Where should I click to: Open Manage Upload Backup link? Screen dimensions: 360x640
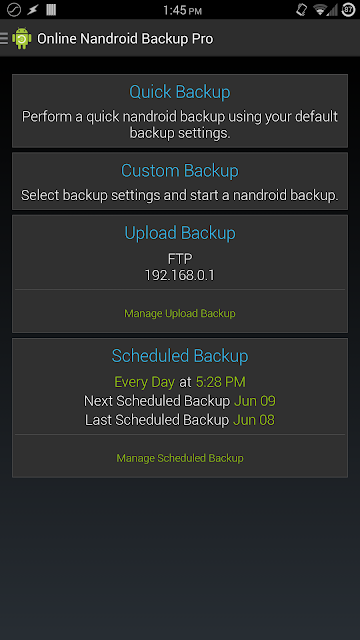tap(180, 313)
